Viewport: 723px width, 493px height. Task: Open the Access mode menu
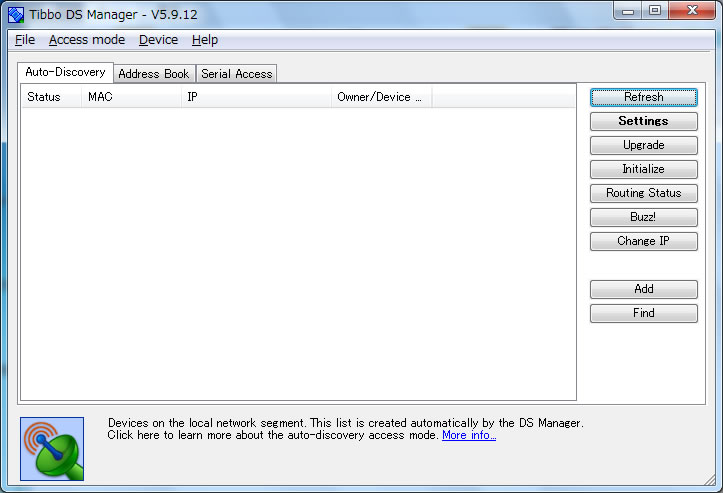click(87, 40)
